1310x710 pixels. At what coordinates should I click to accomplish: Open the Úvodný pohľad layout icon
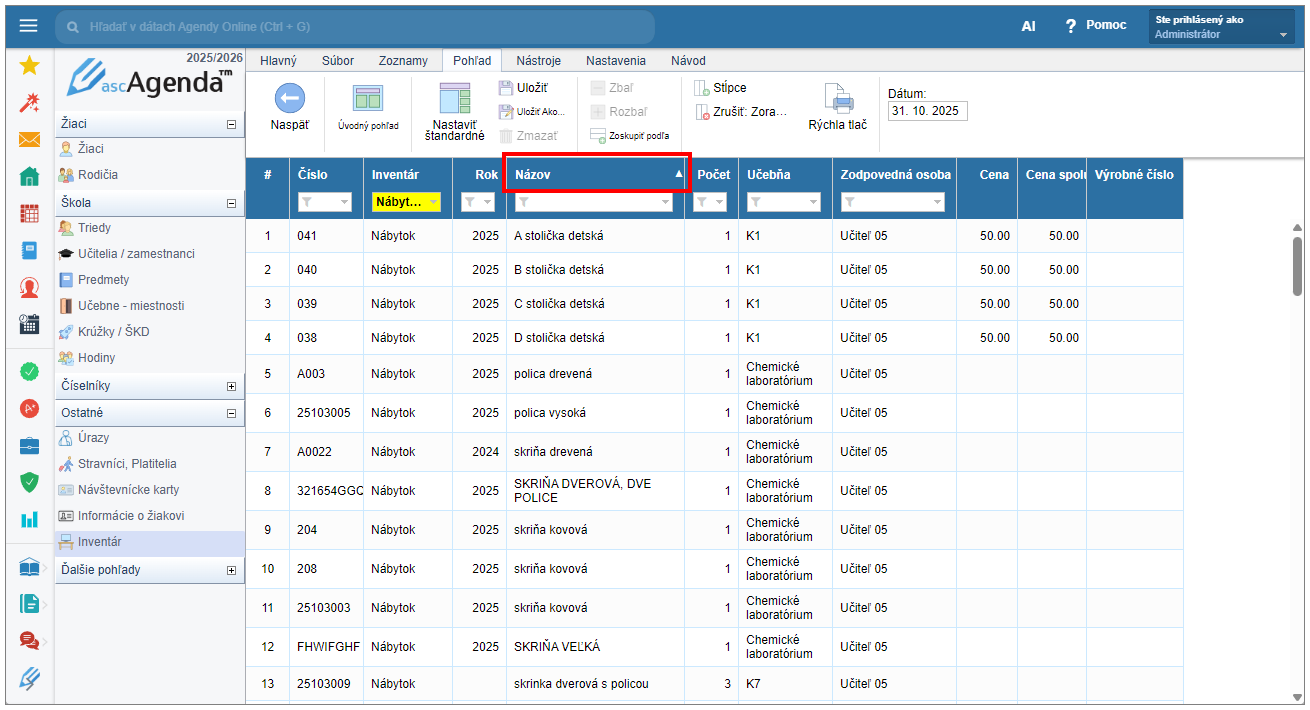[368, 98]
